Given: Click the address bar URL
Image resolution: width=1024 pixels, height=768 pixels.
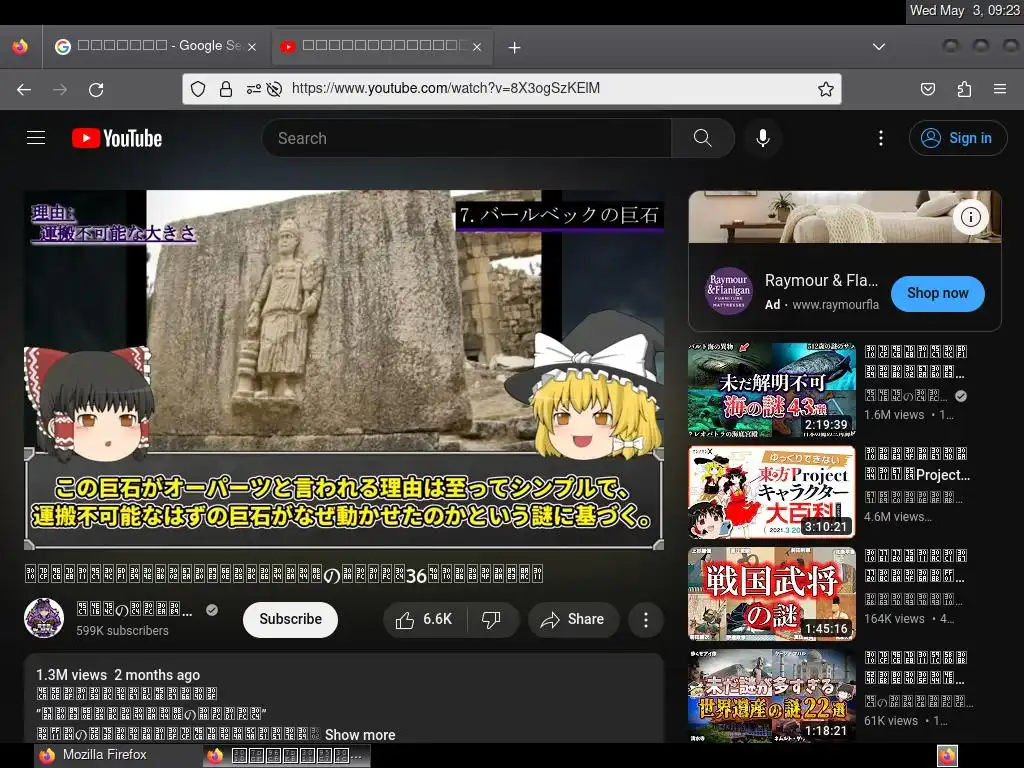Looking at the screenshot, I should (x=445, y=88).
